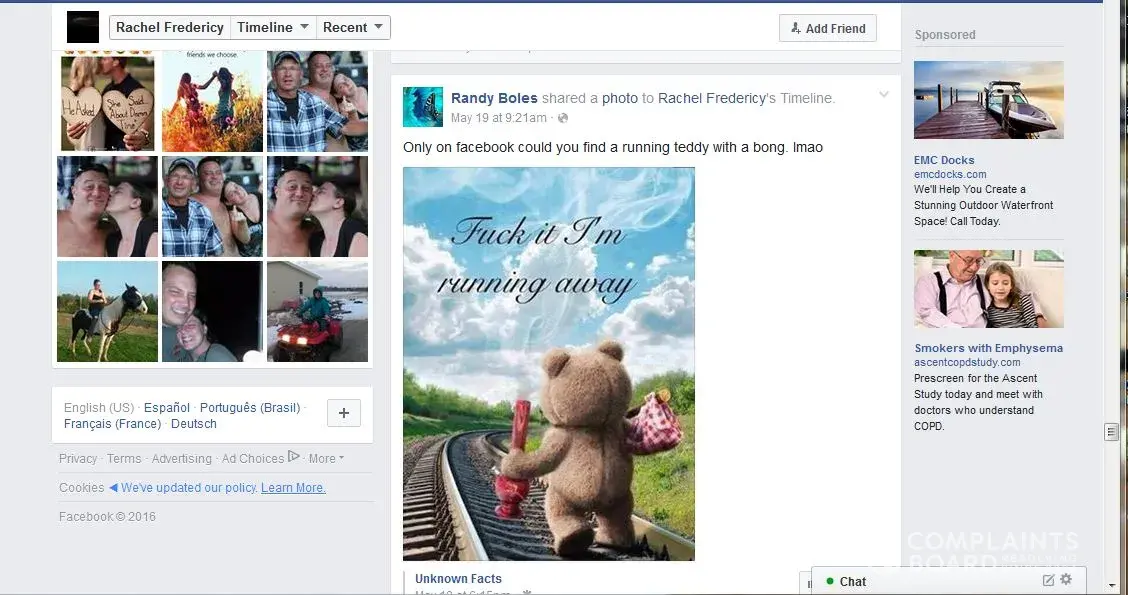This screenshot has width=1128, height=595.
Task: Click the Add Friend button
Action: (827, 28)
